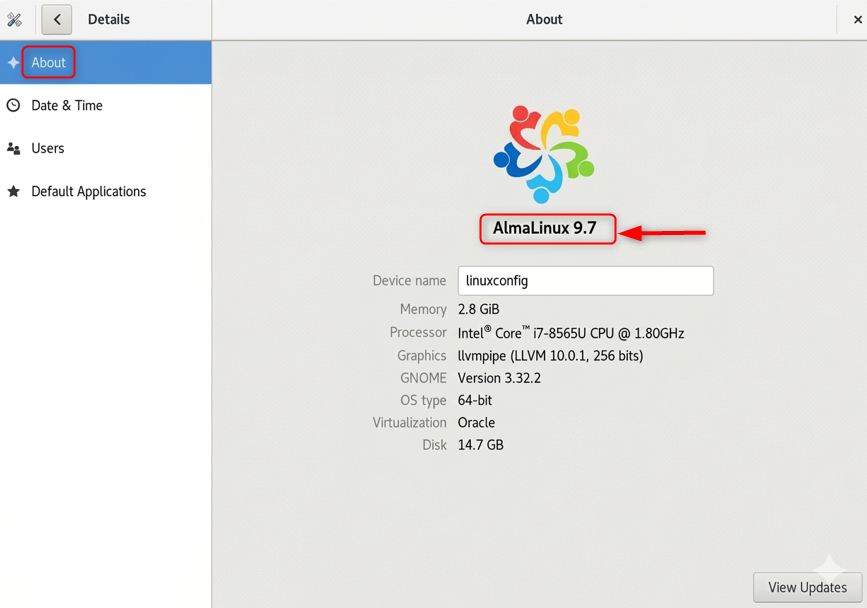Click inside the Device name text field
867x608 pixels.
(585, 280)
